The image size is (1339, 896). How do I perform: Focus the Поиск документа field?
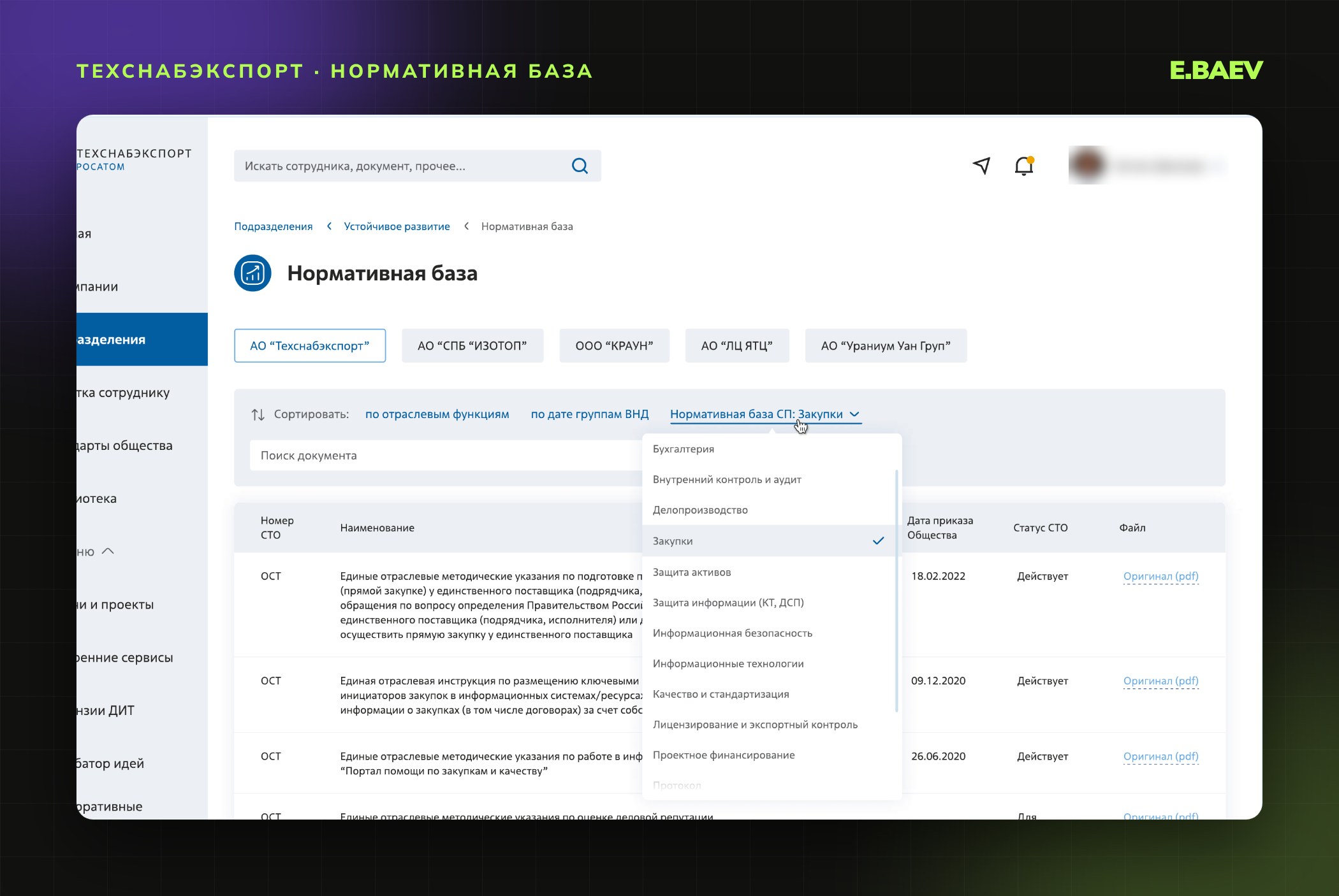point(445,456)
